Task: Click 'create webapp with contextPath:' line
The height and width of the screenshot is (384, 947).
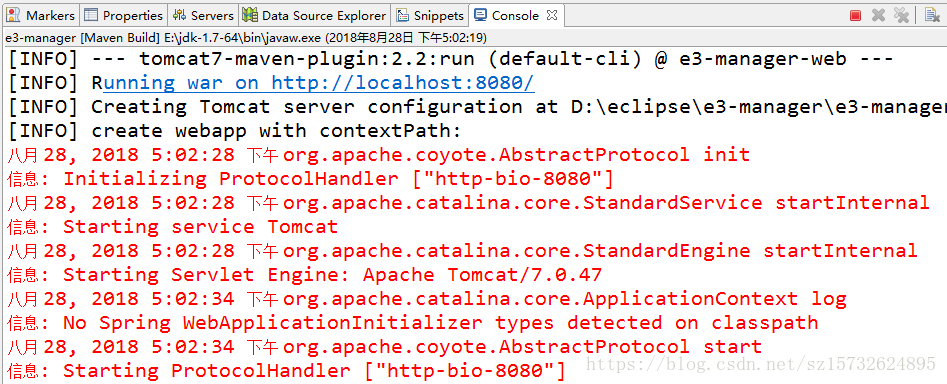Action: point(234,131)
